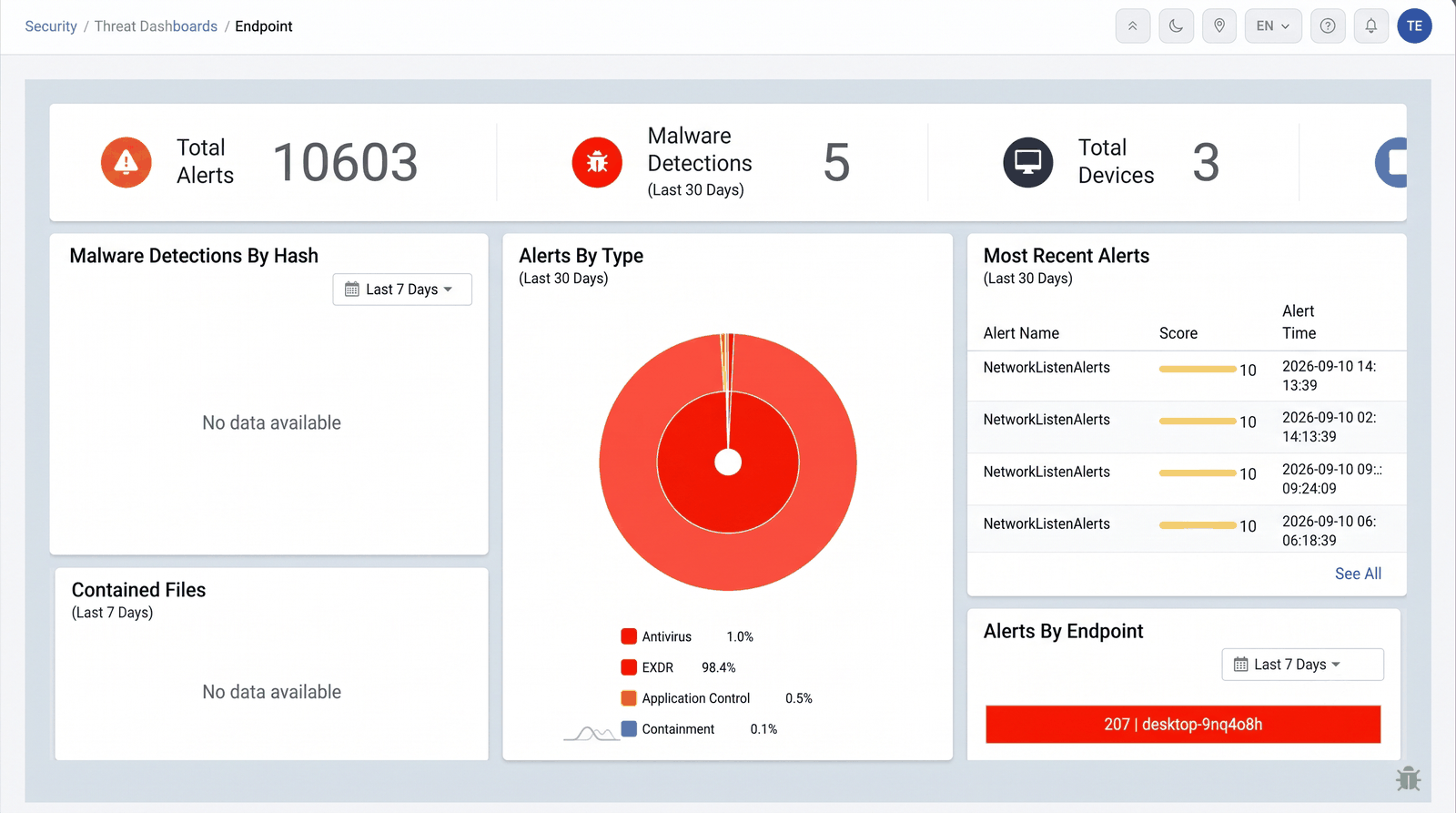1456x813 pixels.
Task: Click the location pin icon
Action: [x=1219, y=26]
